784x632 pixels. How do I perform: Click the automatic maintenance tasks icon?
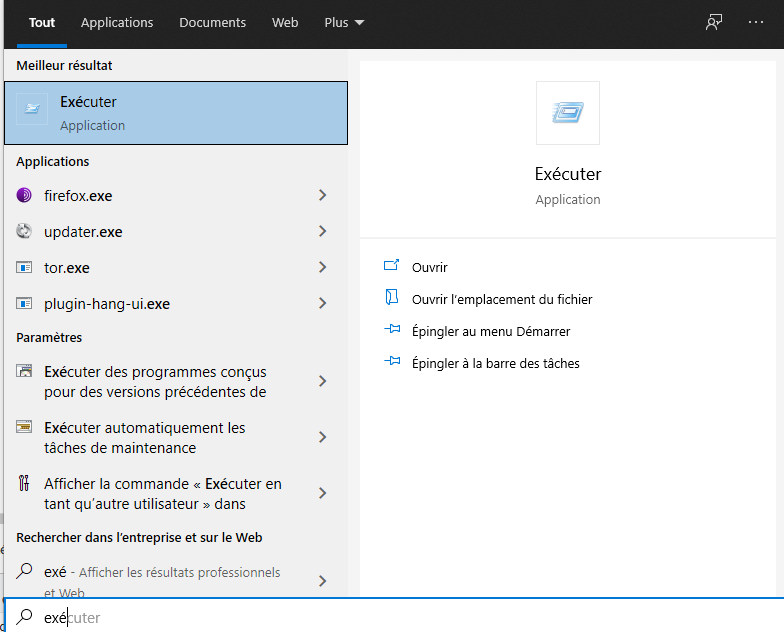[24, 426]
